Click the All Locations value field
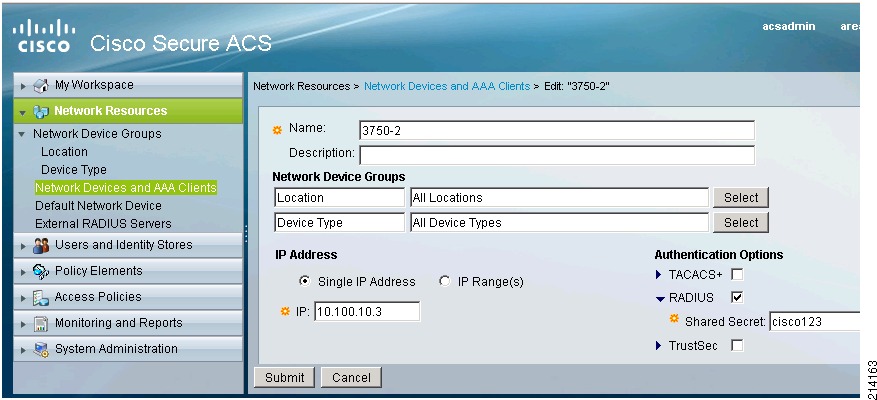The width and height of the screenshot is (877, 400). [x=559, y=197]
